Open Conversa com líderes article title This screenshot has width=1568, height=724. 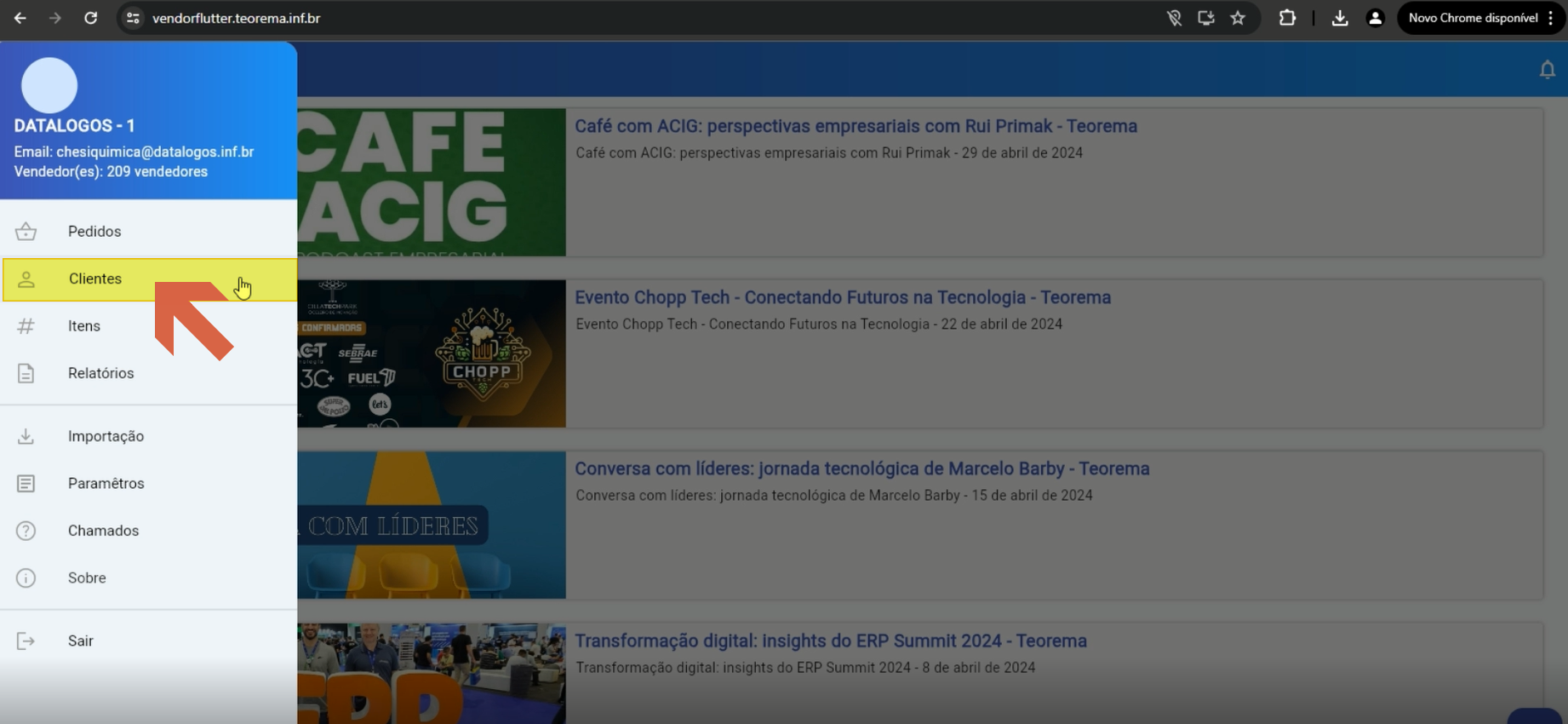(x=861, y=468)
